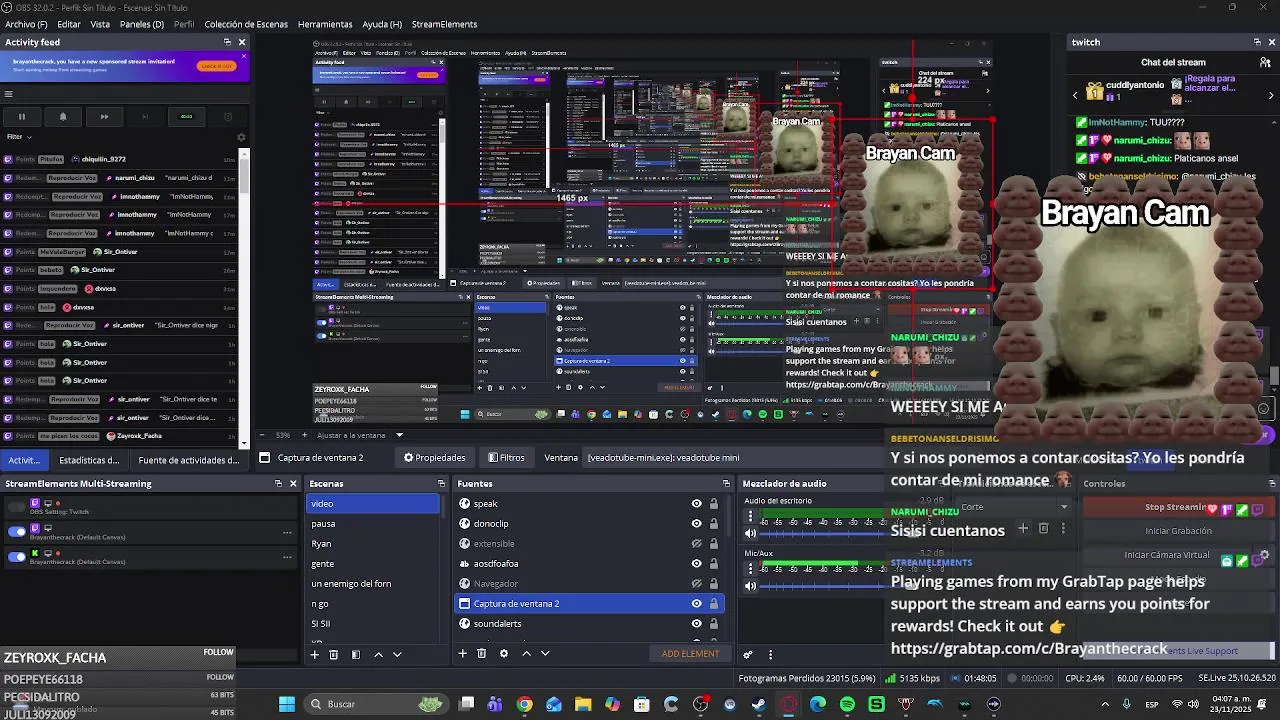Viewport: 1280px width, 720px height.
Task: Open Filtros for selected source
Action: click(506, 458)
